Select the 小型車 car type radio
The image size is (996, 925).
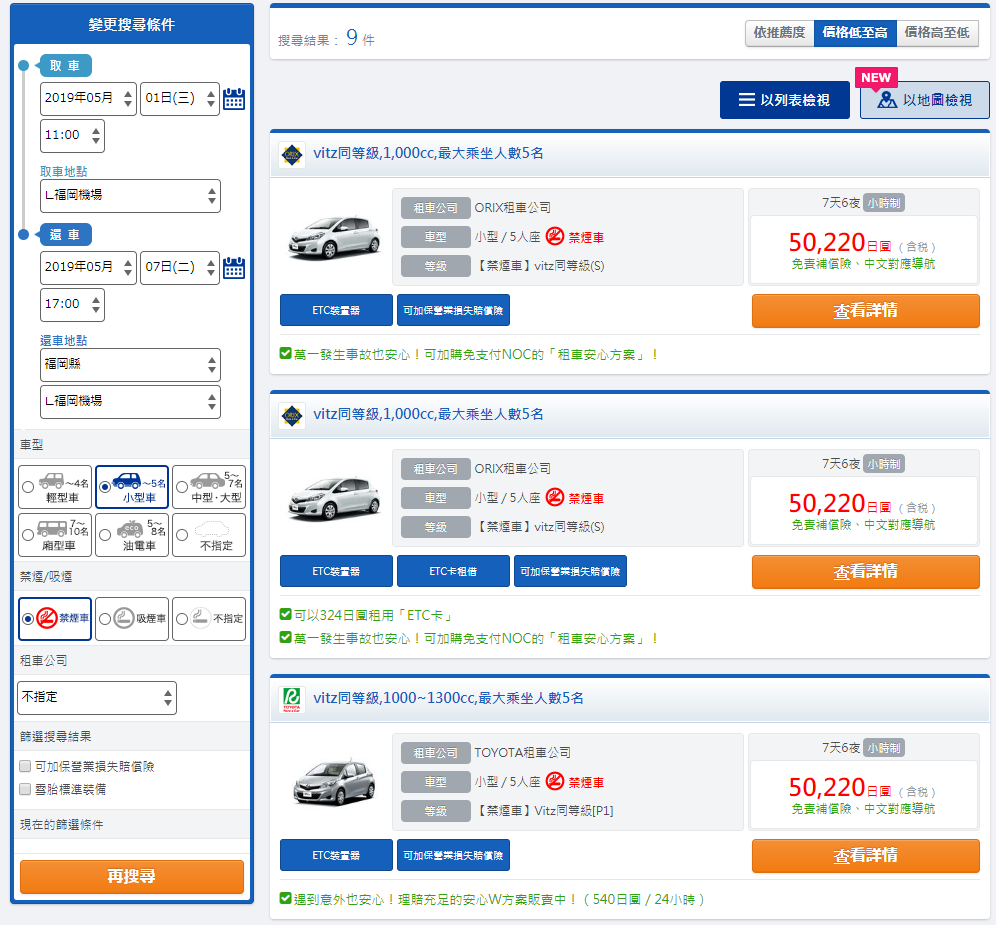click(105, 487)
